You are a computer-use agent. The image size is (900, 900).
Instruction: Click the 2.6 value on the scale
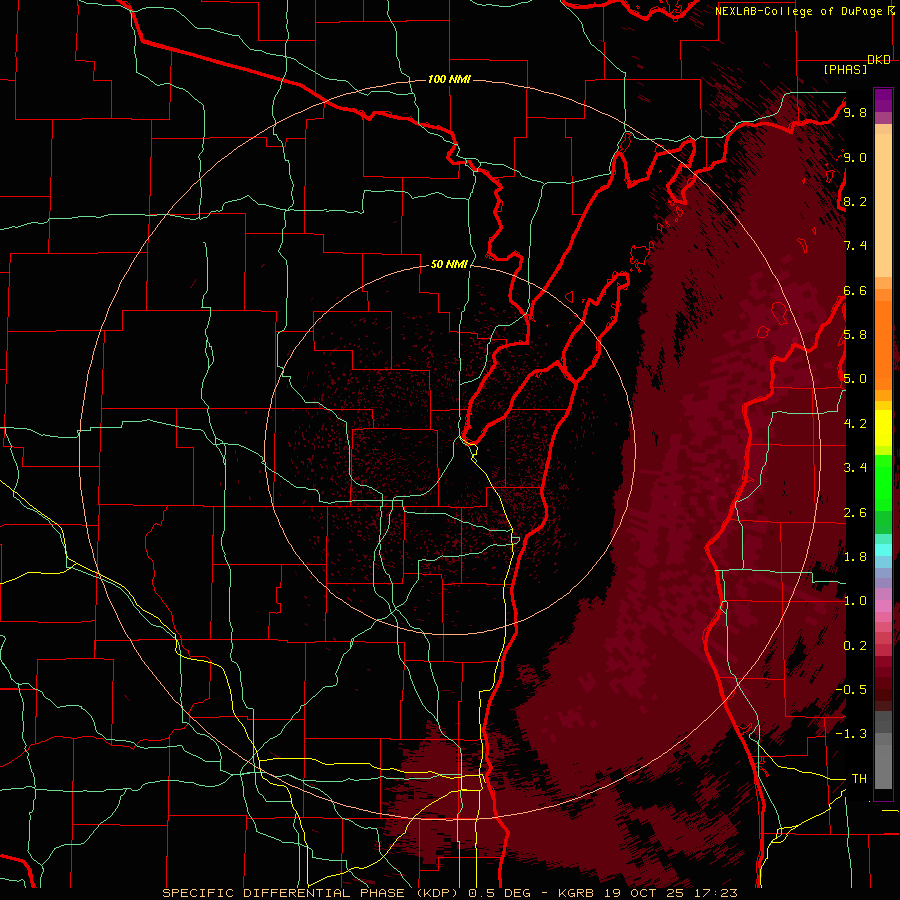tap(855, 513)
